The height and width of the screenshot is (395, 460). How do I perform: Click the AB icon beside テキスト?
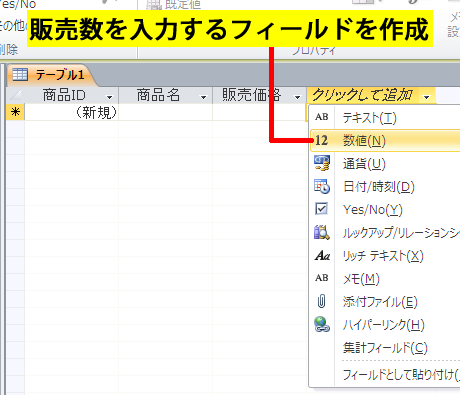322,117
